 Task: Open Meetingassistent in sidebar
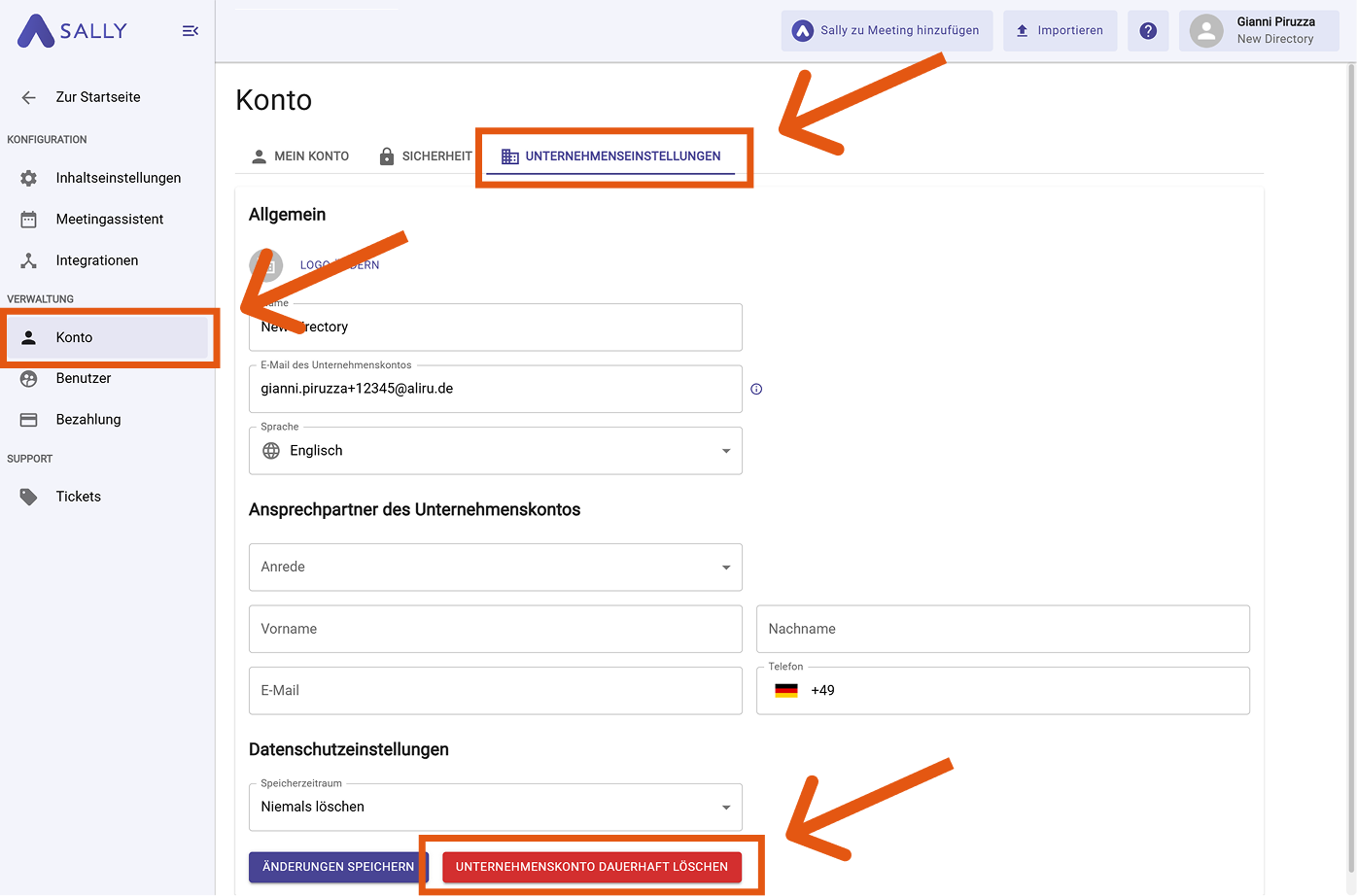coord(107,220)
